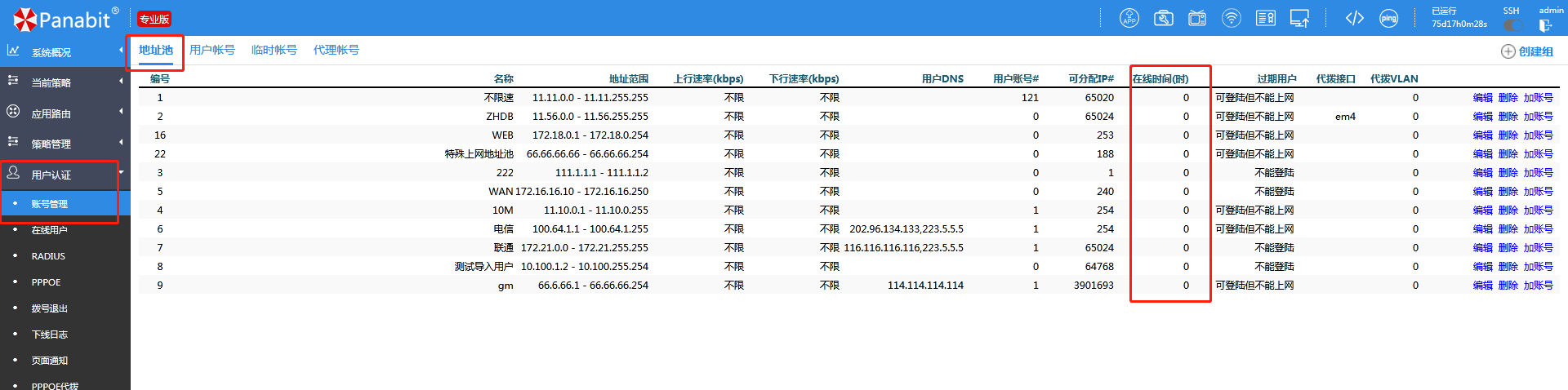Toggle the SSH switch
Screen dimensions: 1568x390
pos(1512,25)
